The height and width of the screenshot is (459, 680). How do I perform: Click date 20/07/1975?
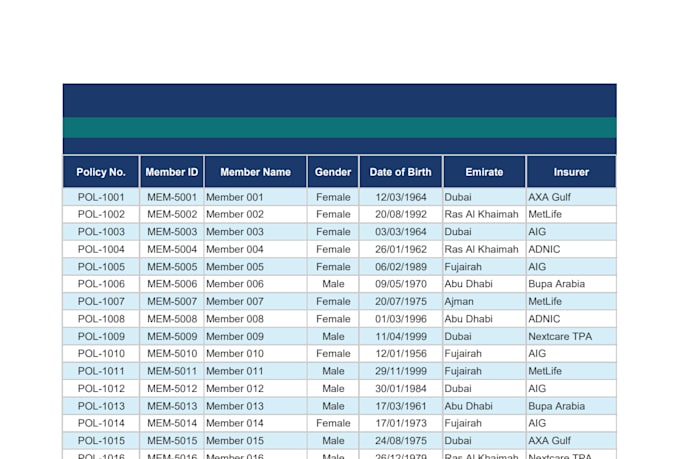click(401, 301)
